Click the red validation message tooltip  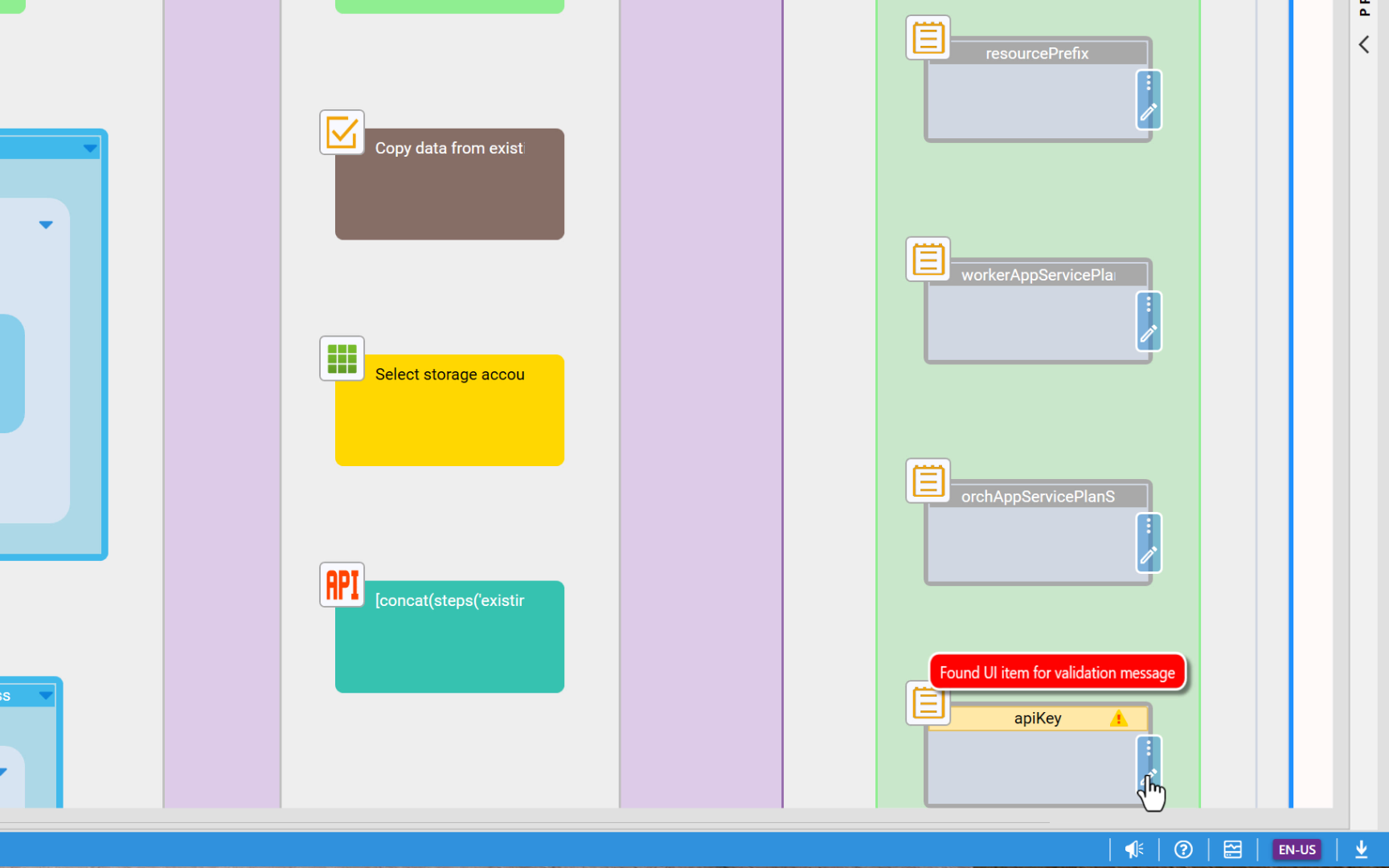pos(1057,673)
